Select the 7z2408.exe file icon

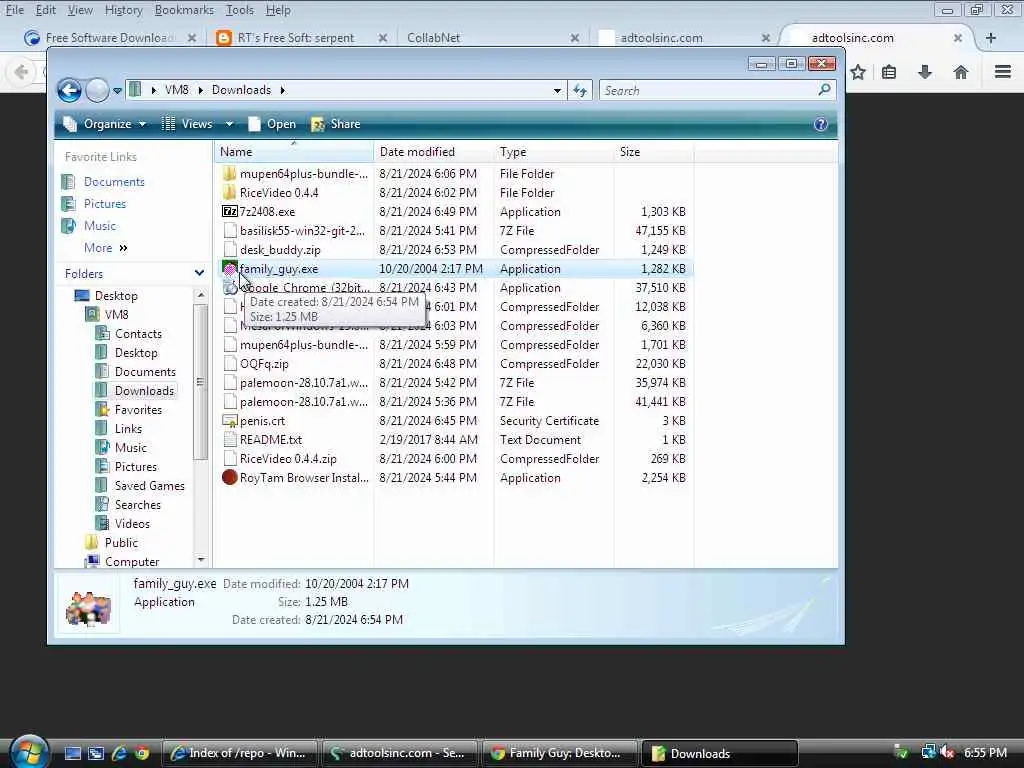coord(229,212)
